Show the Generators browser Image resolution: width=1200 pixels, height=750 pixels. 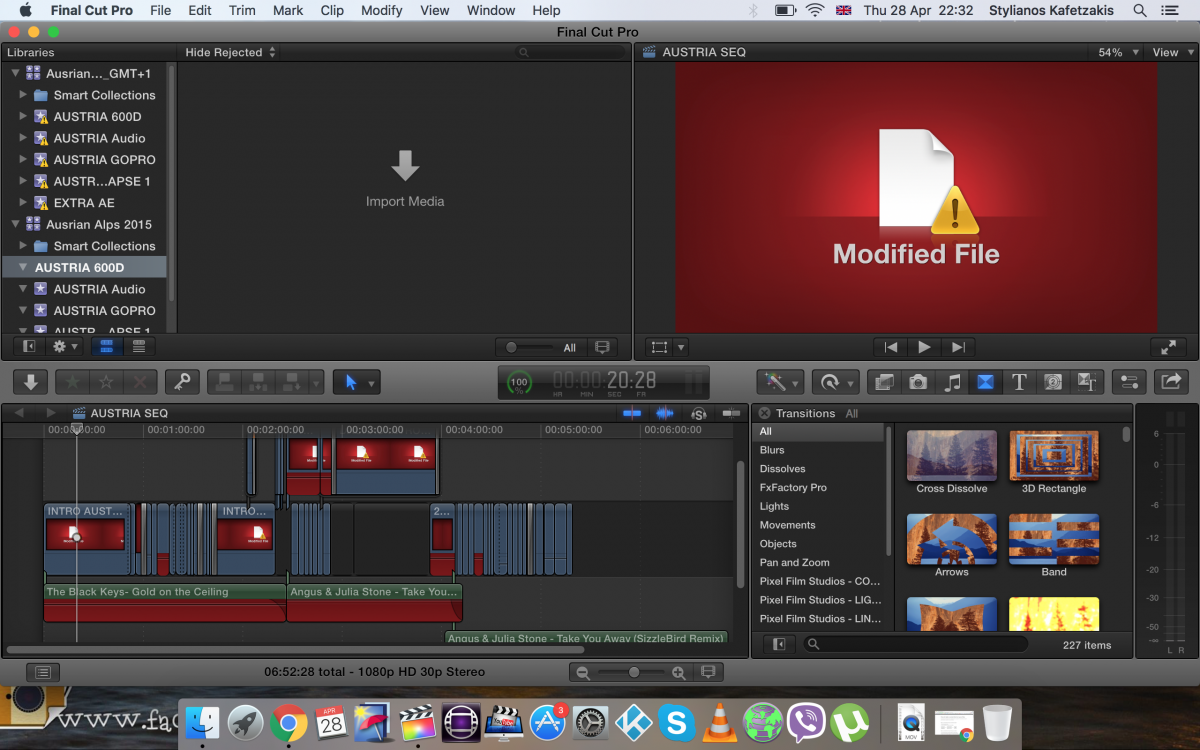(x=1052, y=381)
